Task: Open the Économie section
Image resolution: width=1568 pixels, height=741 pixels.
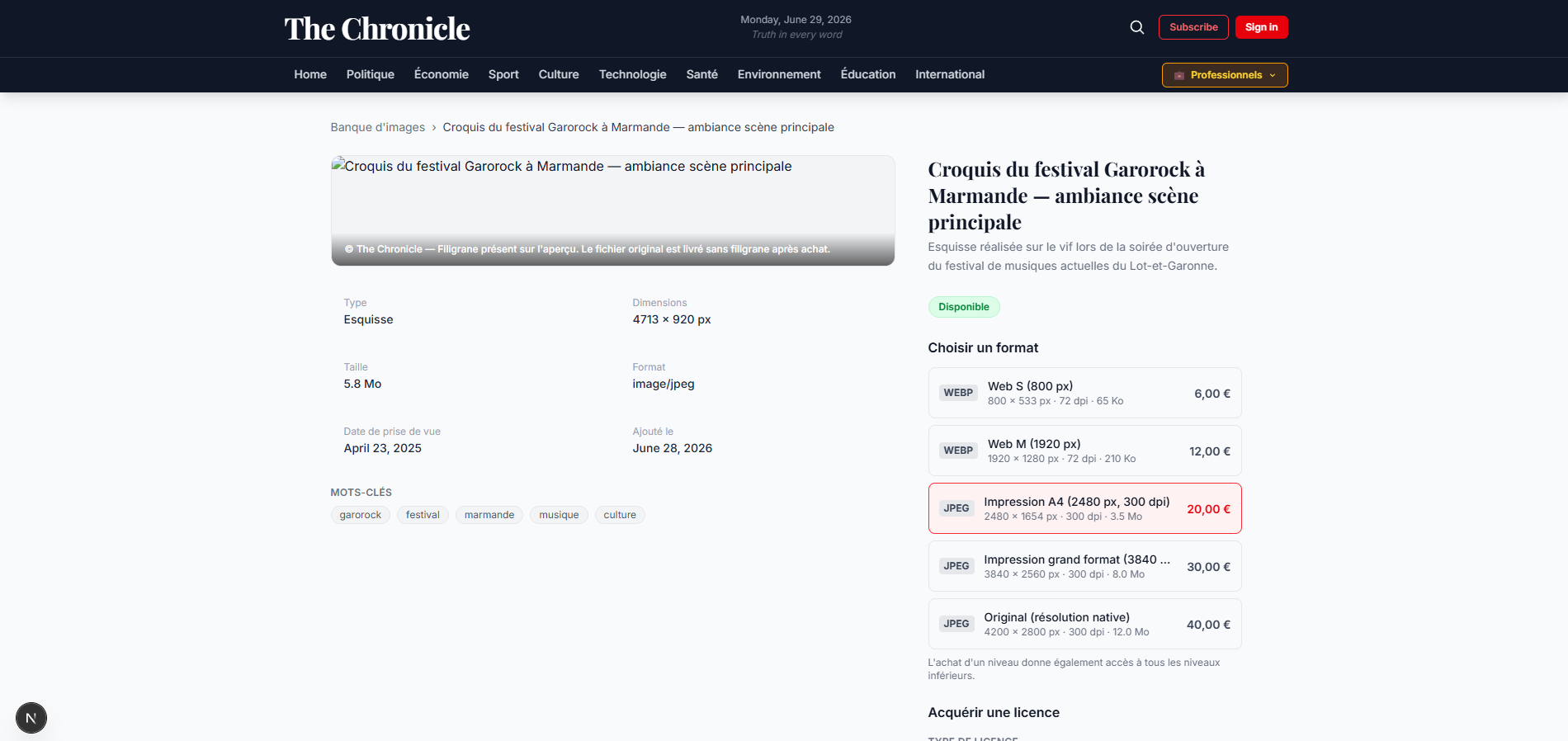Action: click(x=442, y=74)
